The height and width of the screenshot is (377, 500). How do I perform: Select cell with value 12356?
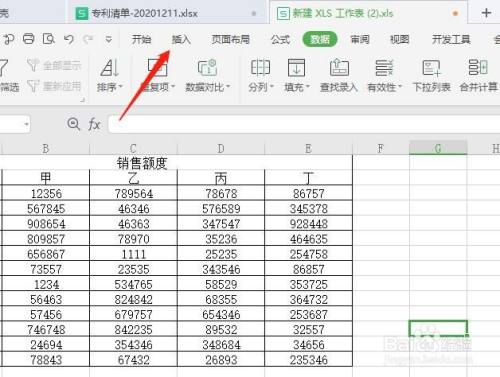[x=46, y=193]
